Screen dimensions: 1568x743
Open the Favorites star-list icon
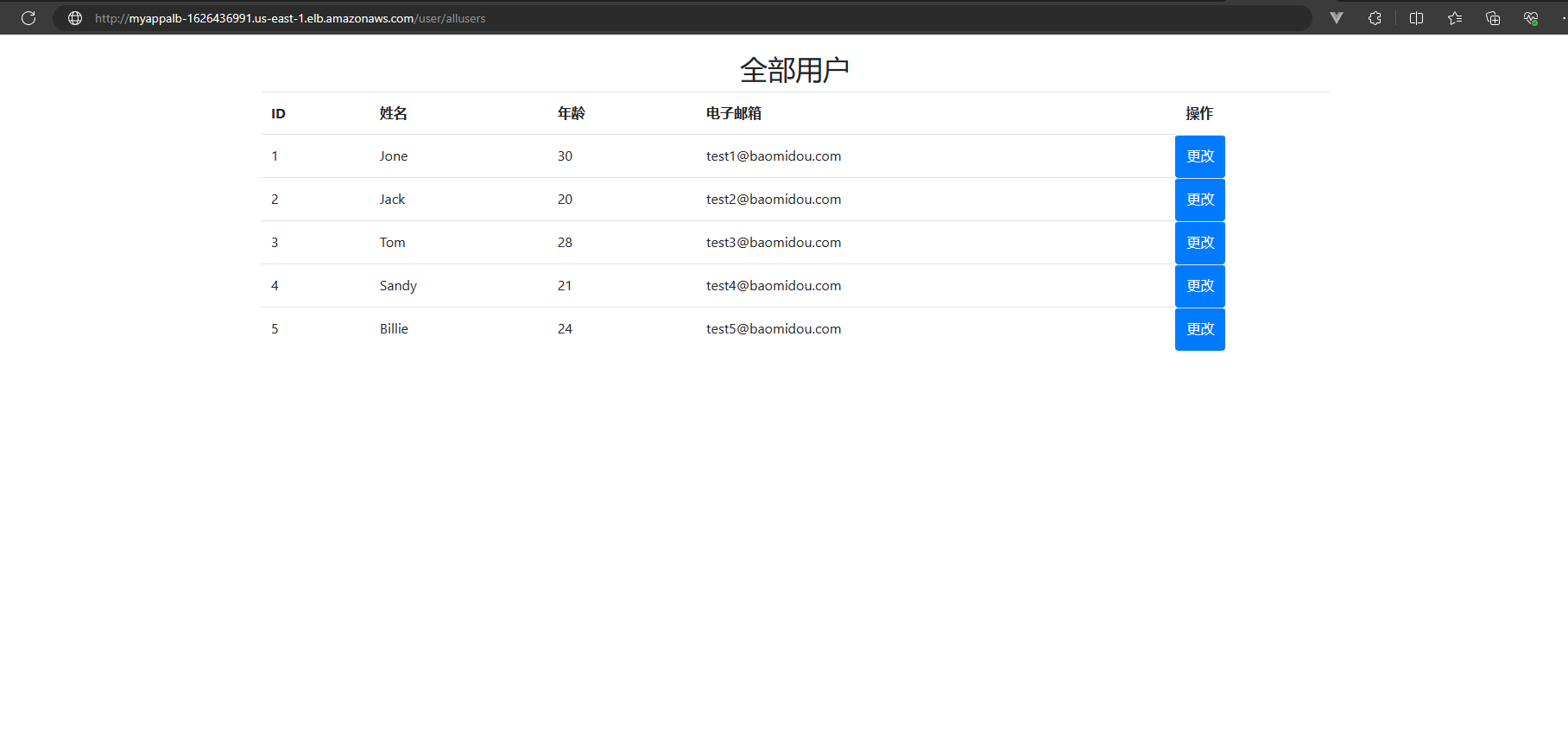[x=1455, y=18]
